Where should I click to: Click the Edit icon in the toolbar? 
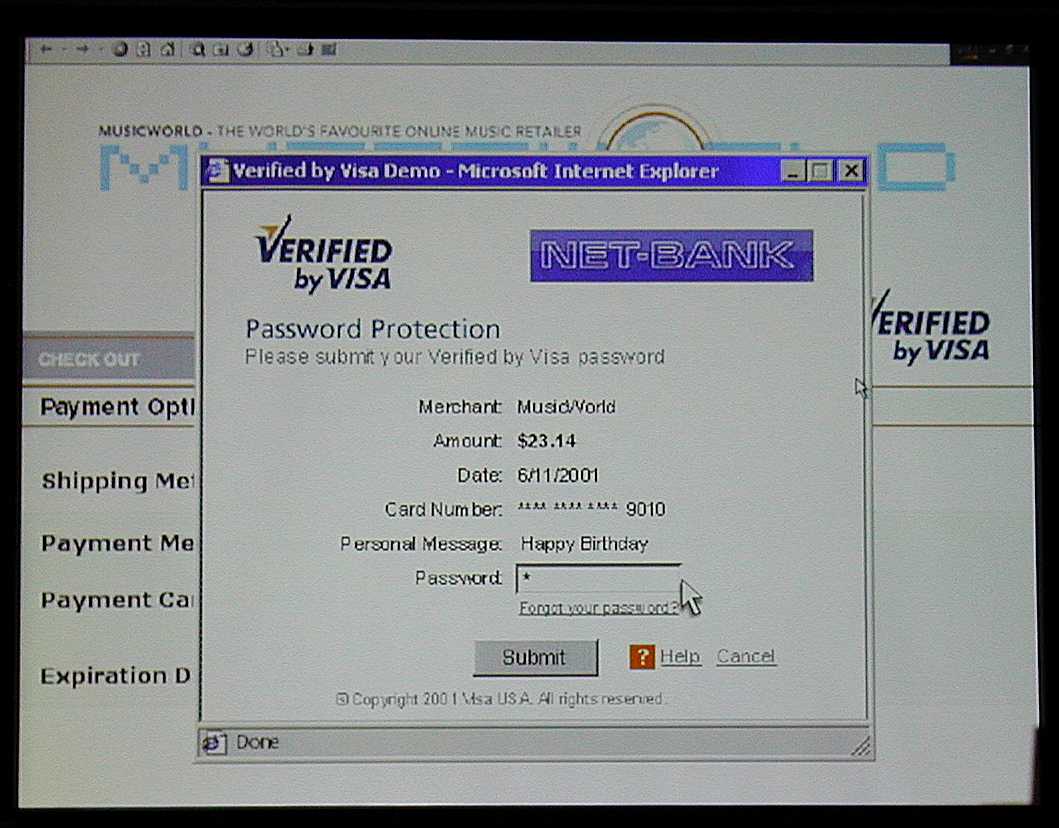[x=329, y=49]
